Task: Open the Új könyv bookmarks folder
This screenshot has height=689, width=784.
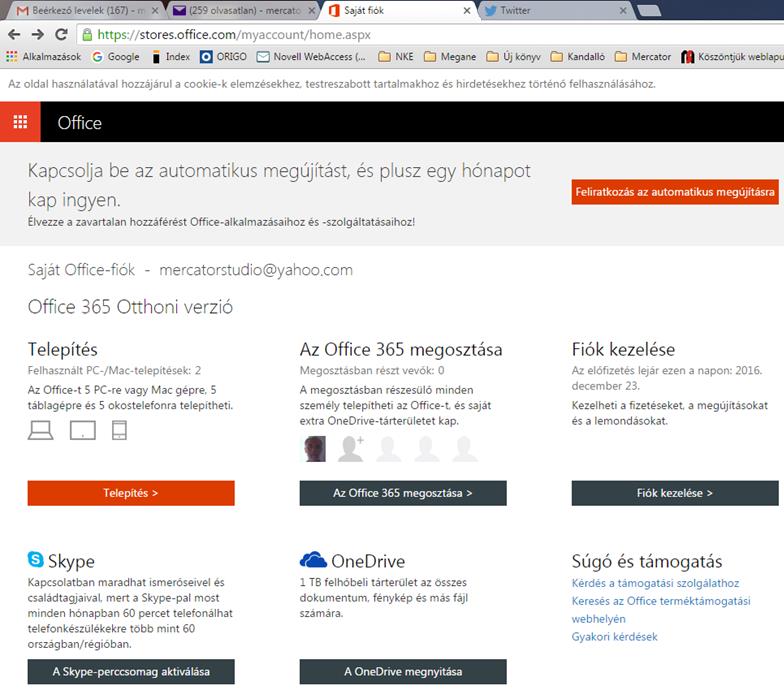Action: pyautogui.click(x=514, y=56)
